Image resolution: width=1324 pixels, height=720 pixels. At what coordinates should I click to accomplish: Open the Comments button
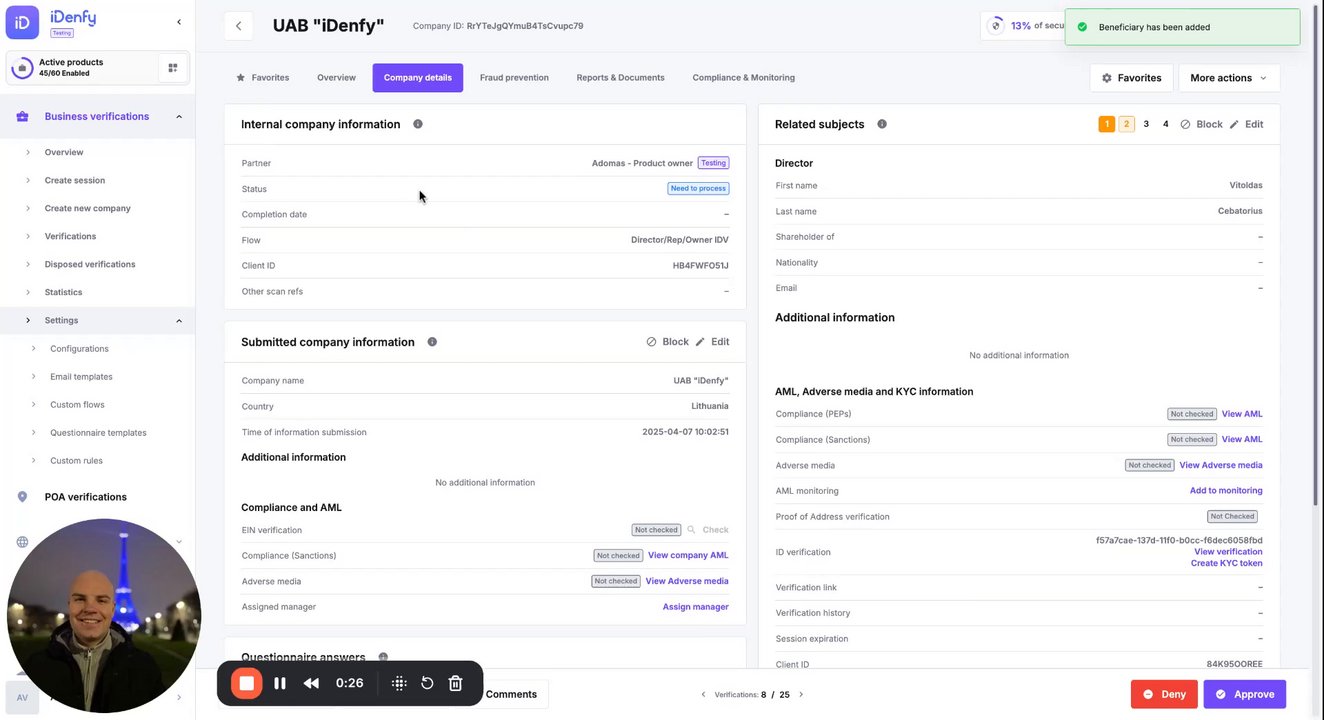512,694
